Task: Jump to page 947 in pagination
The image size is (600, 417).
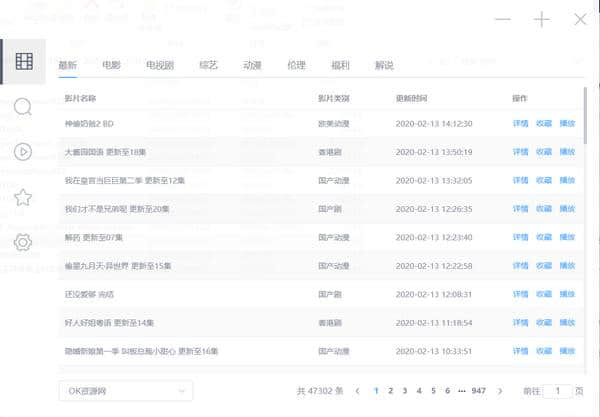Action: pos(479,391)
